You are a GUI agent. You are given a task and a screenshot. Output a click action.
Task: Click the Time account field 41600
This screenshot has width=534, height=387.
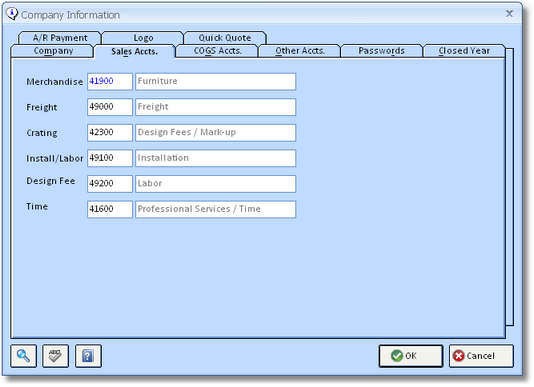pyautogui.click(x=110, y=209)
